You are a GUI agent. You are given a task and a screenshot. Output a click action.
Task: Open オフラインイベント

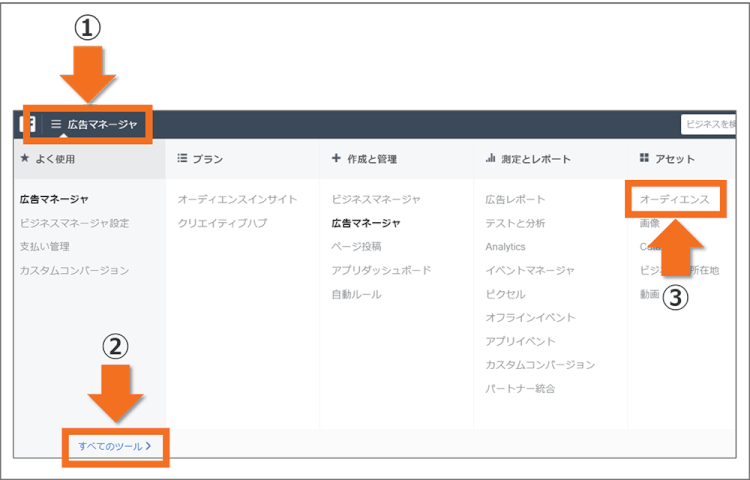530,318
